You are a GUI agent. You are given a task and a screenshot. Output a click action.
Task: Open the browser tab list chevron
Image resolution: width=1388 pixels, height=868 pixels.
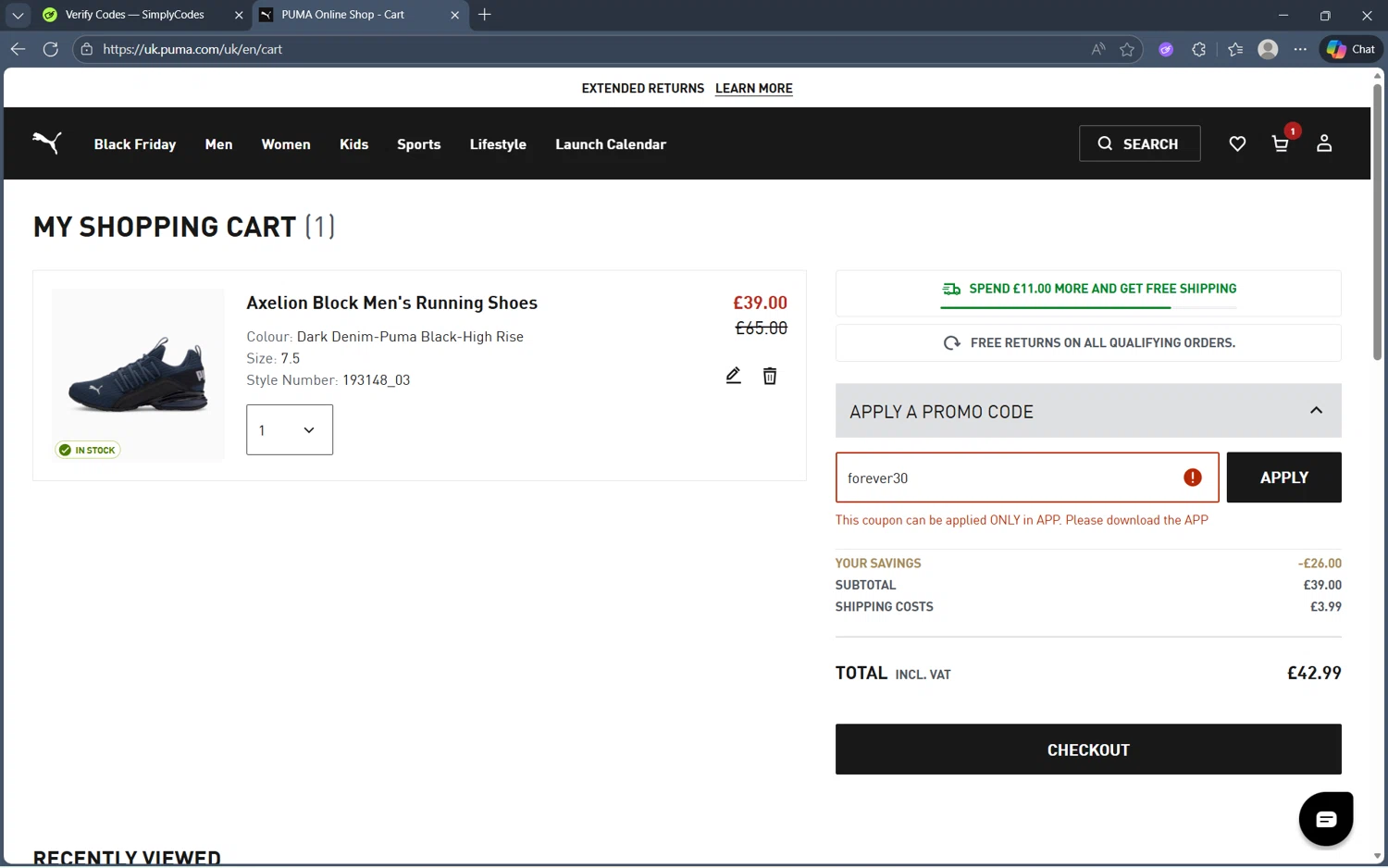point(18,15)
